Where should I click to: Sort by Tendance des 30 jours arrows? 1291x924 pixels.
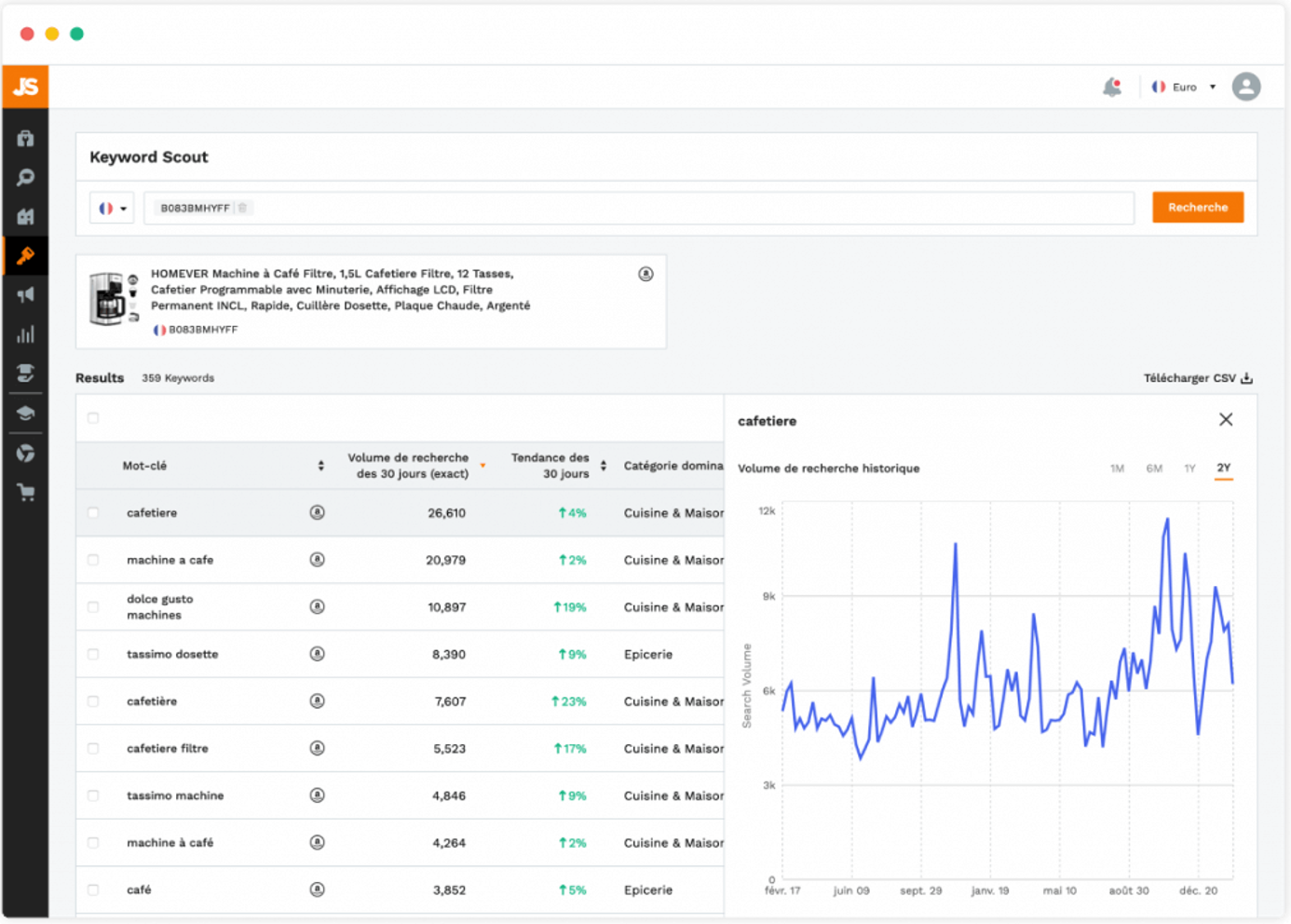pyautogui.click(x=604, y=466)
